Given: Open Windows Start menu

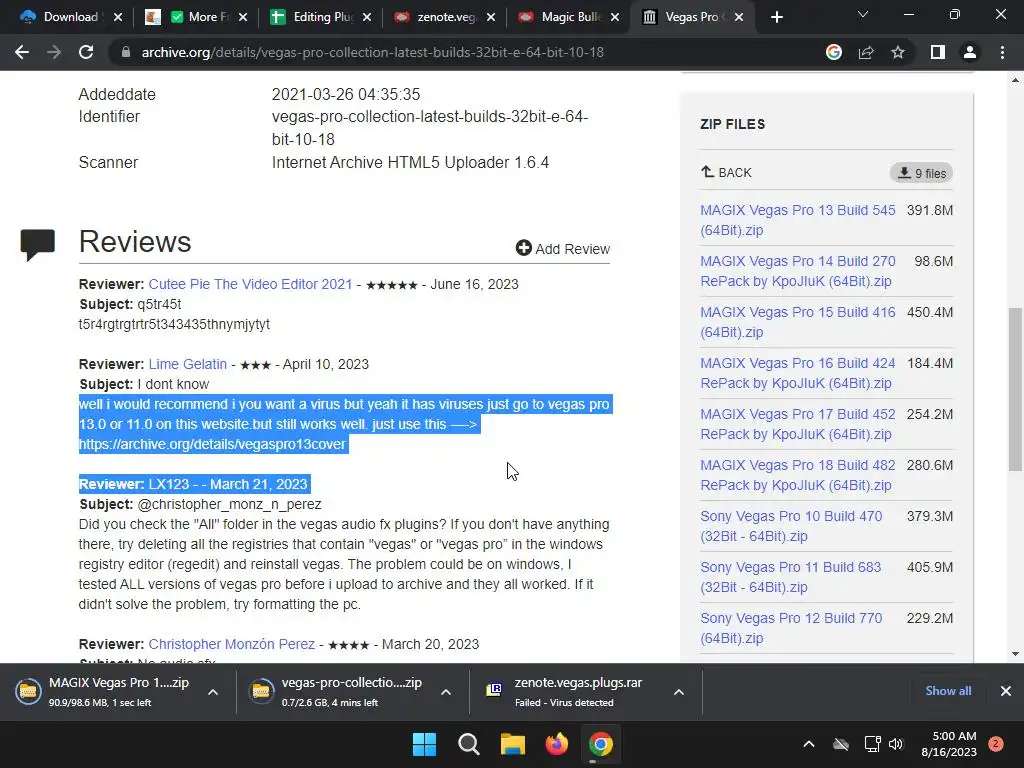Looking at the screenshot, I should click(x=424, y=744).
